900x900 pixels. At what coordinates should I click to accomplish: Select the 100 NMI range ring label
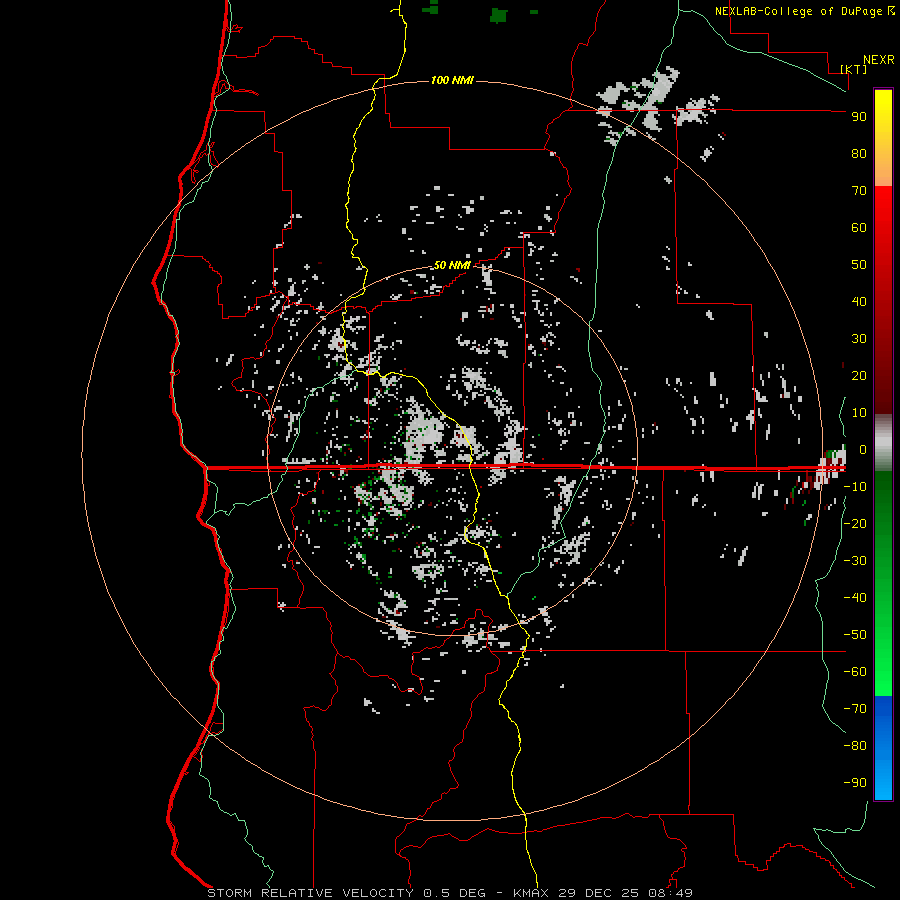452,80
